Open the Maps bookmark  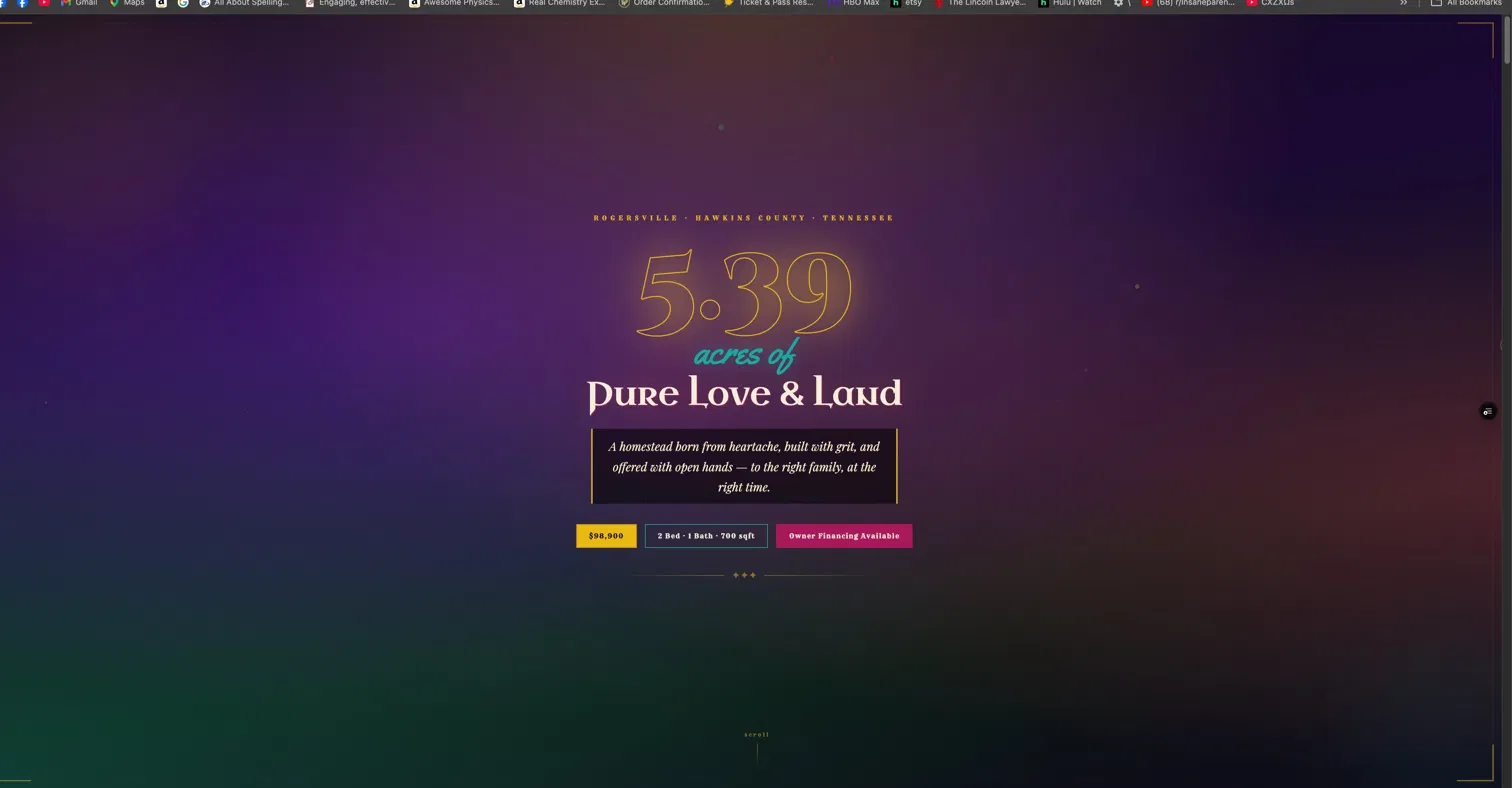coord(127,3)
